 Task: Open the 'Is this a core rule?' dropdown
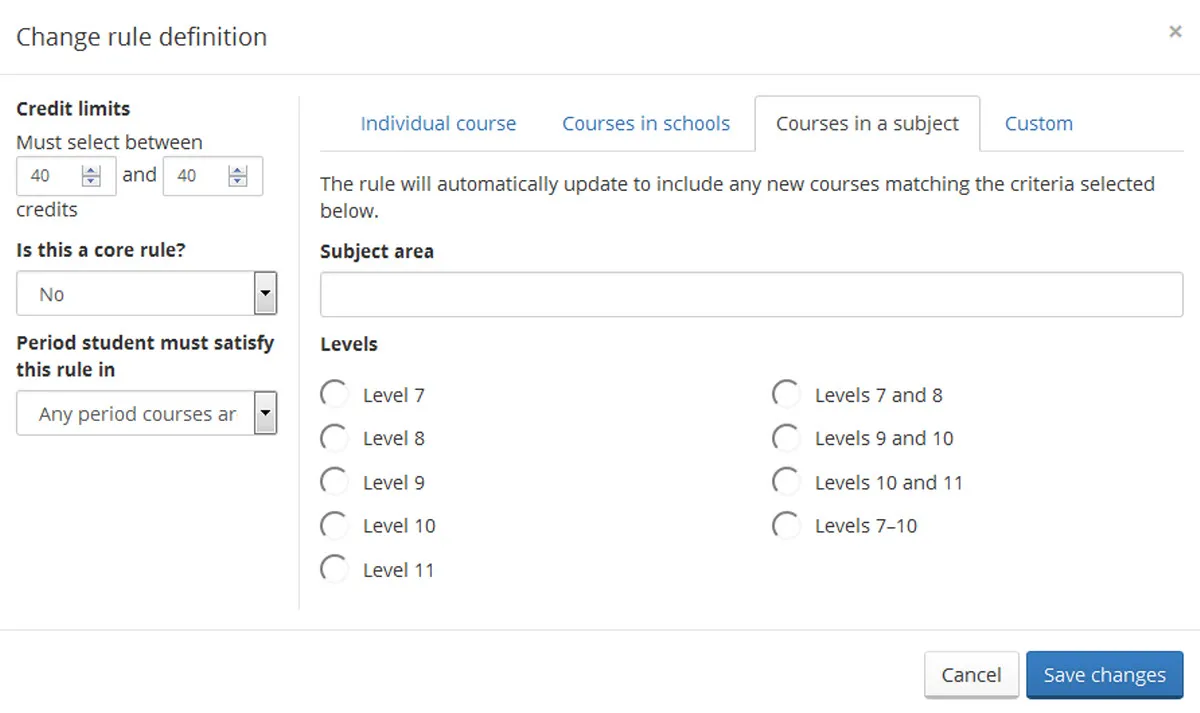point(146,294)
